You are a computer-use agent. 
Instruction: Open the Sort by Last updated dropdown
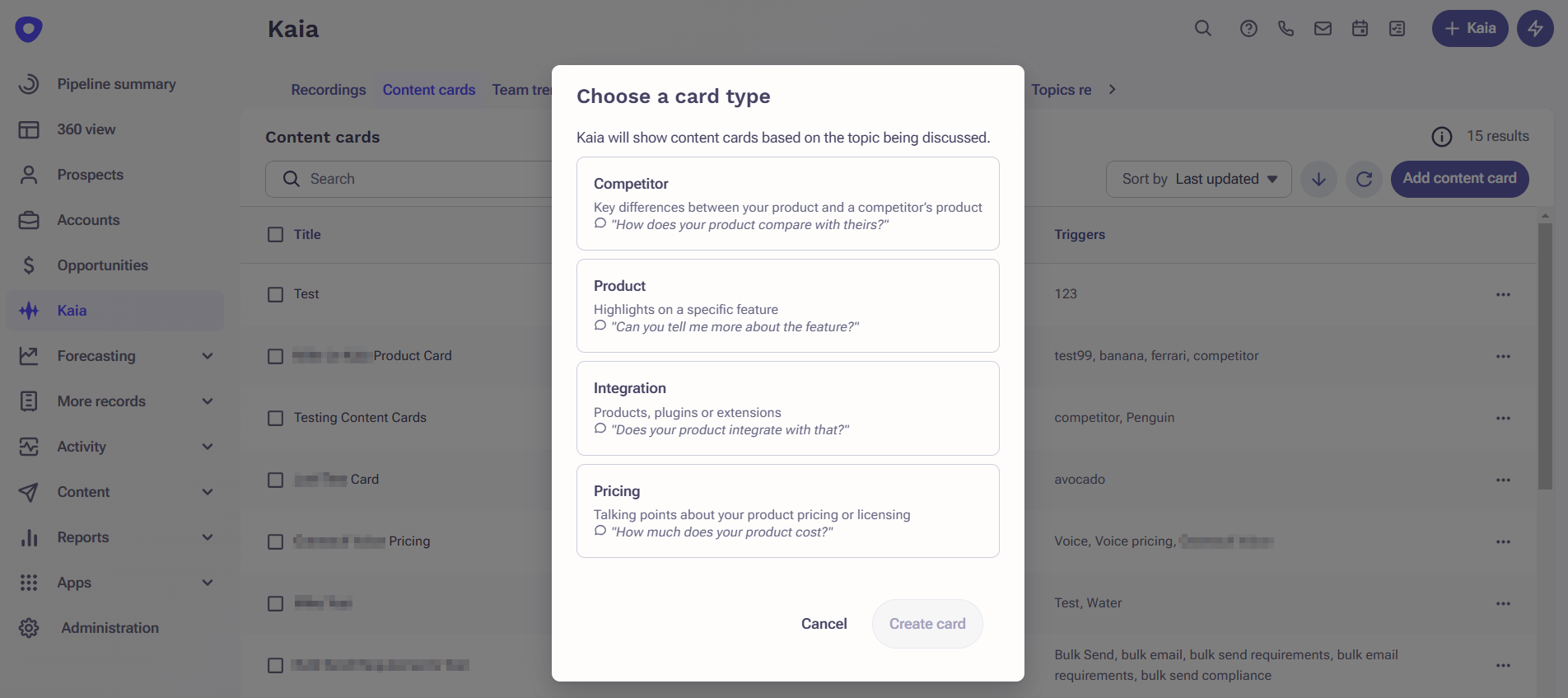click(x=1198, y=179)
